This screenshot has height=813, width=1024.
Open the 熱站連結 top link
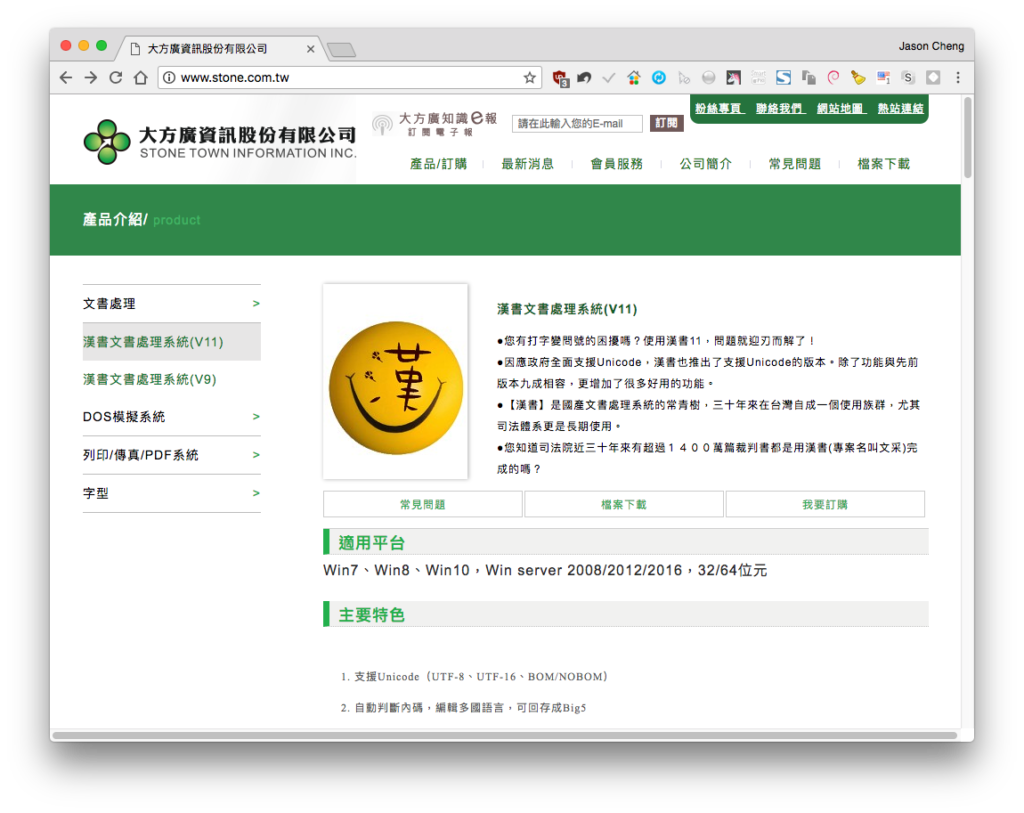tap(901, 108)
